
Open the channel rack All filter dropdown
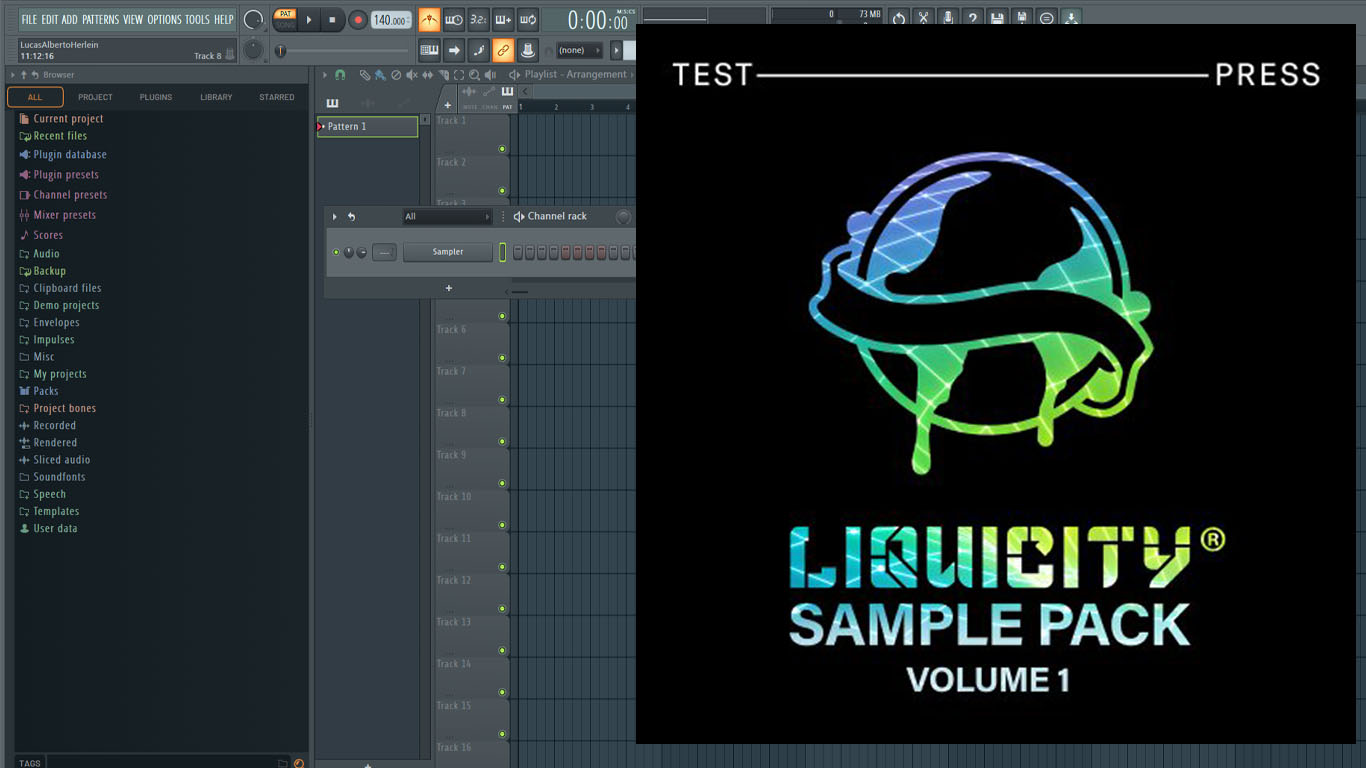(447, 216)
